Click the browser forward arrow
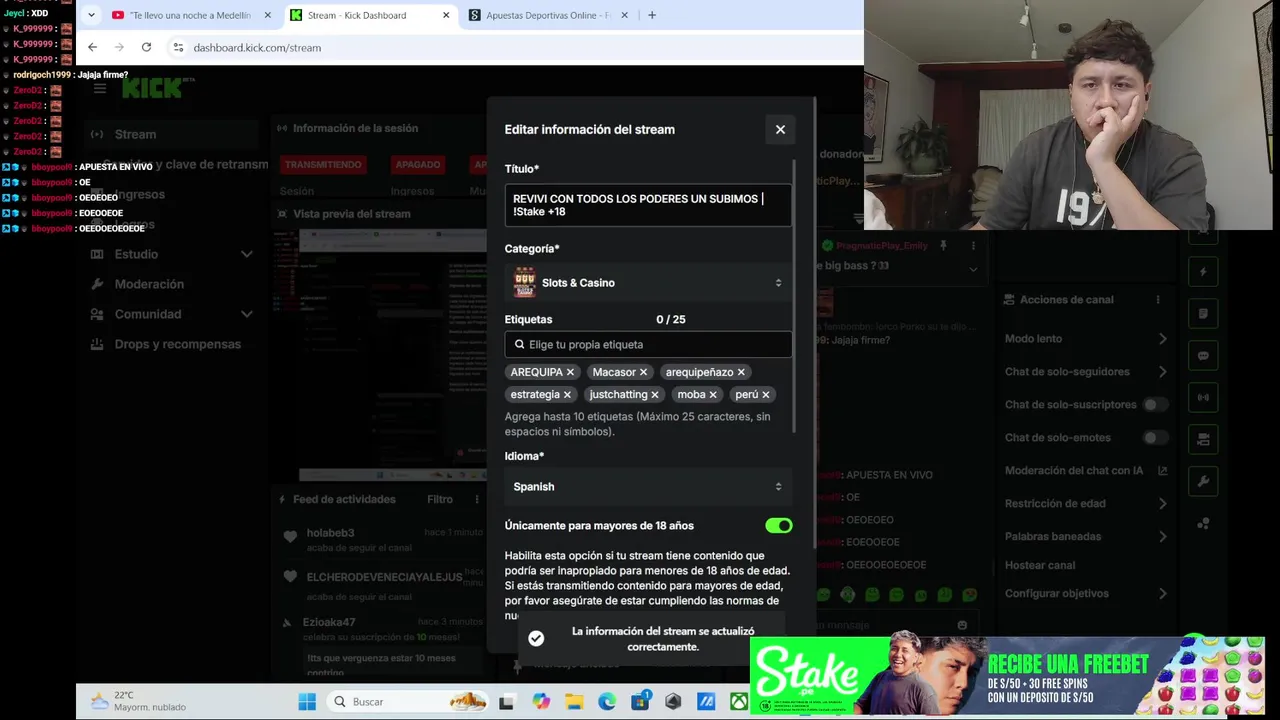1280x720 pixels. point(119,47)
